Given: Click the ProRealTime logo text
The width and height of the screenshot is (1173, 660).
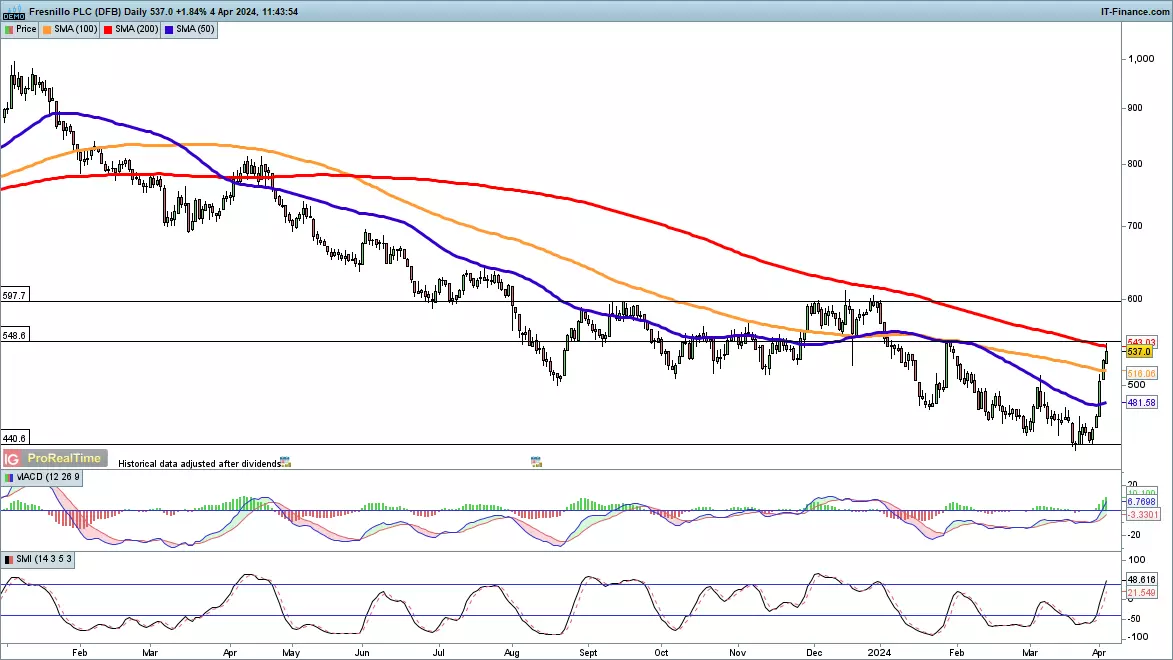Looking at the screenshot, I should 64,458.
